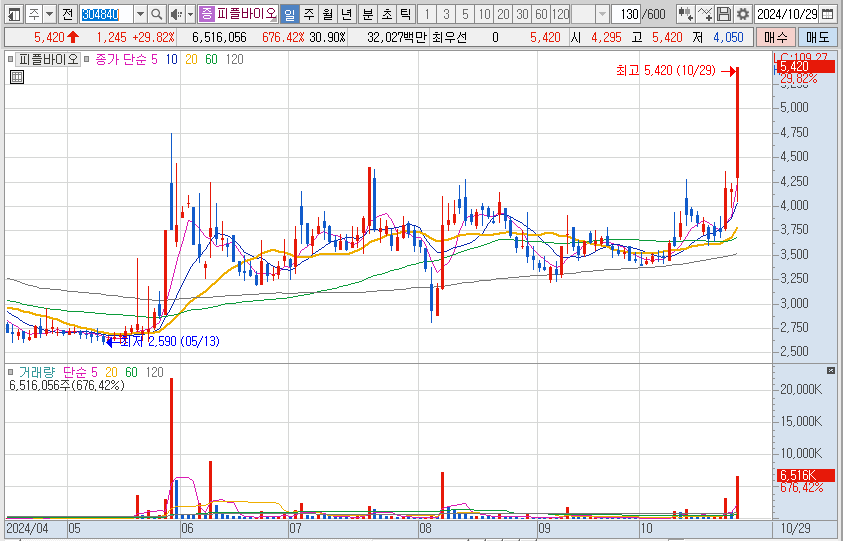The image size is (843, 541).
Task: Select the 30 interval button
Action: pyautogui.click(x=522, y=14)
